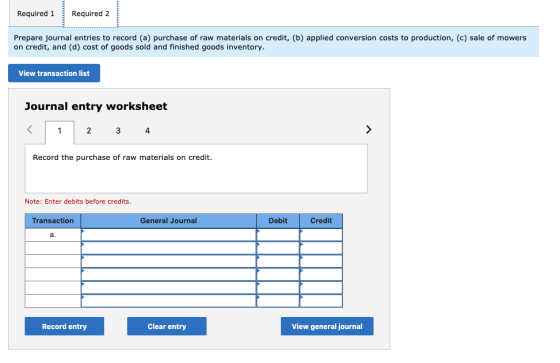This screenshot has height=363, width=560.
Task: Click the View transaction list button
Action: 54,73
